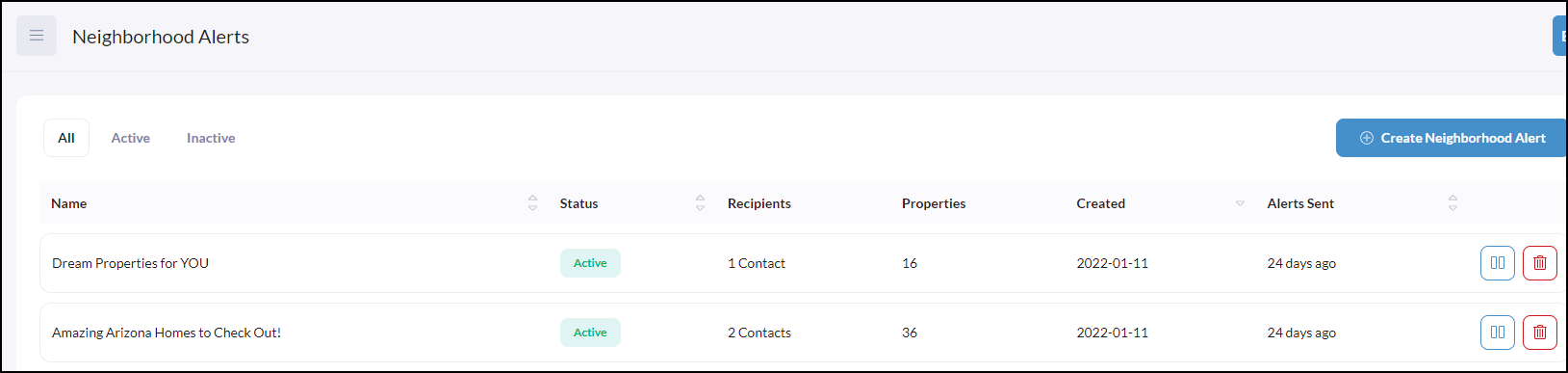Image resolution: width=1568 pixels, height=373 pixels.
Task: Open the hamburger menu icon
Action: [37, 36]
